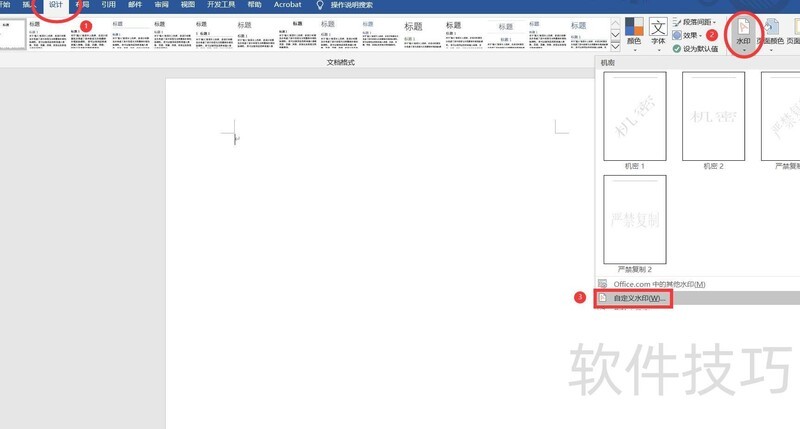The height and width of the screenshot is (429, 800).
Task: Switch to the 引用 (References) tab
Action: 108,5
